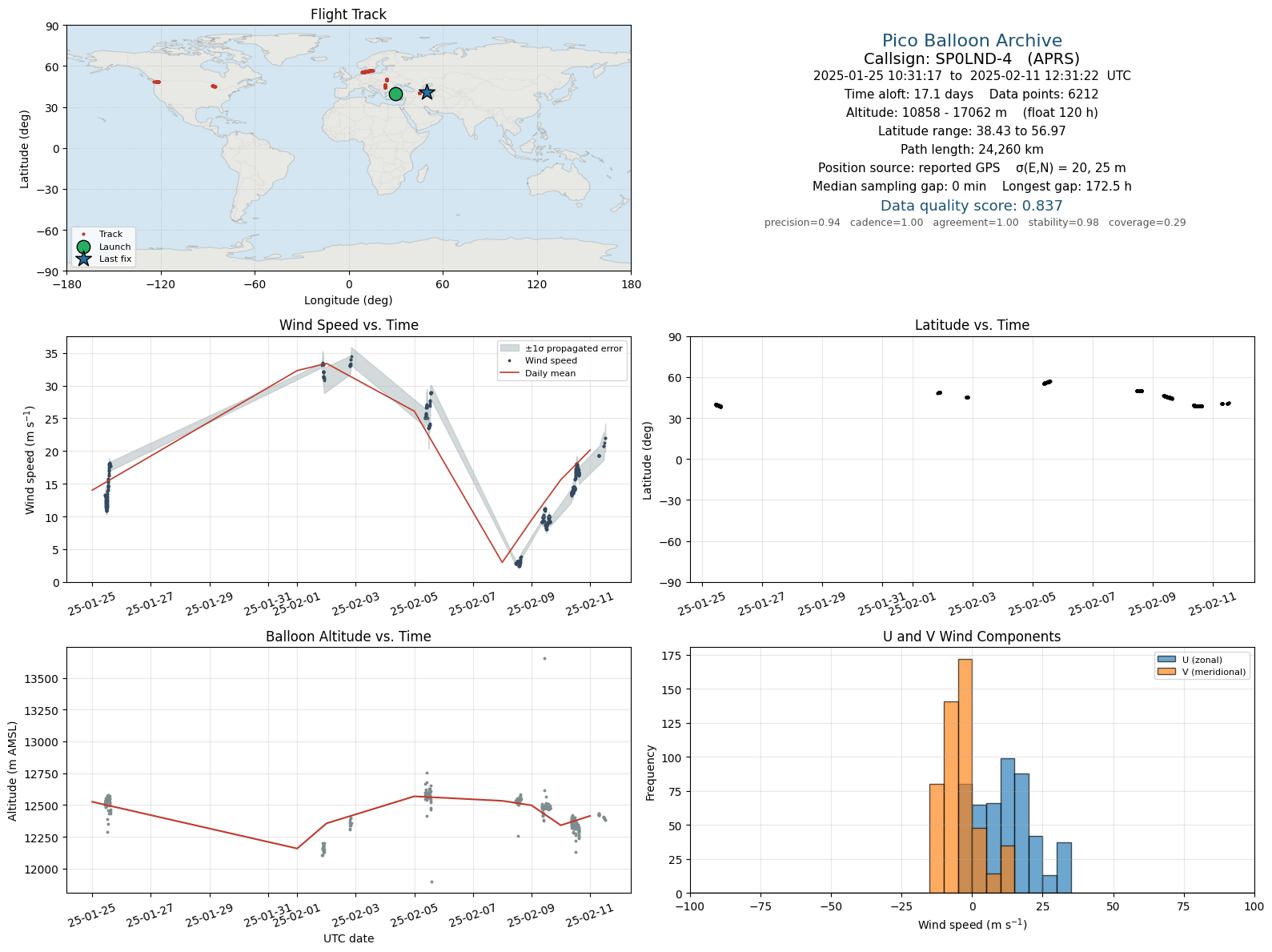The height and width of the screenshot is (952, 1272).
Task: Click the Data quality score 0.837 text
Action: click(x=972, y=206)
